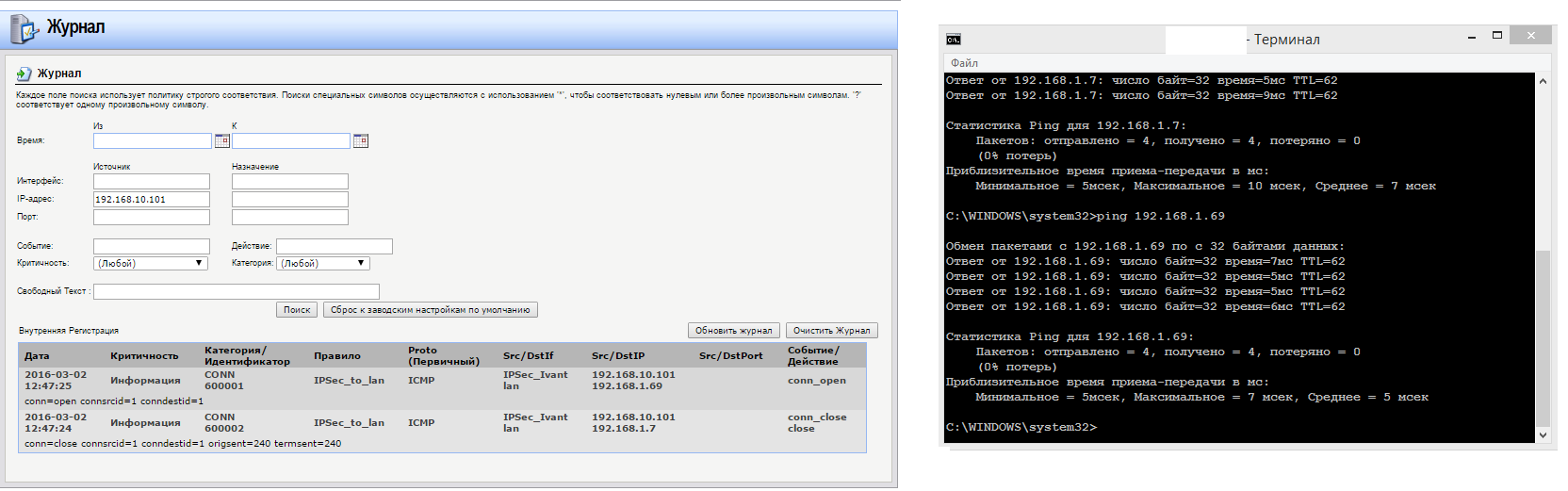The height and width of the screenshot is (491, 1568).
Task: Click the Событие input field
Action: click(x=152, y=246)
